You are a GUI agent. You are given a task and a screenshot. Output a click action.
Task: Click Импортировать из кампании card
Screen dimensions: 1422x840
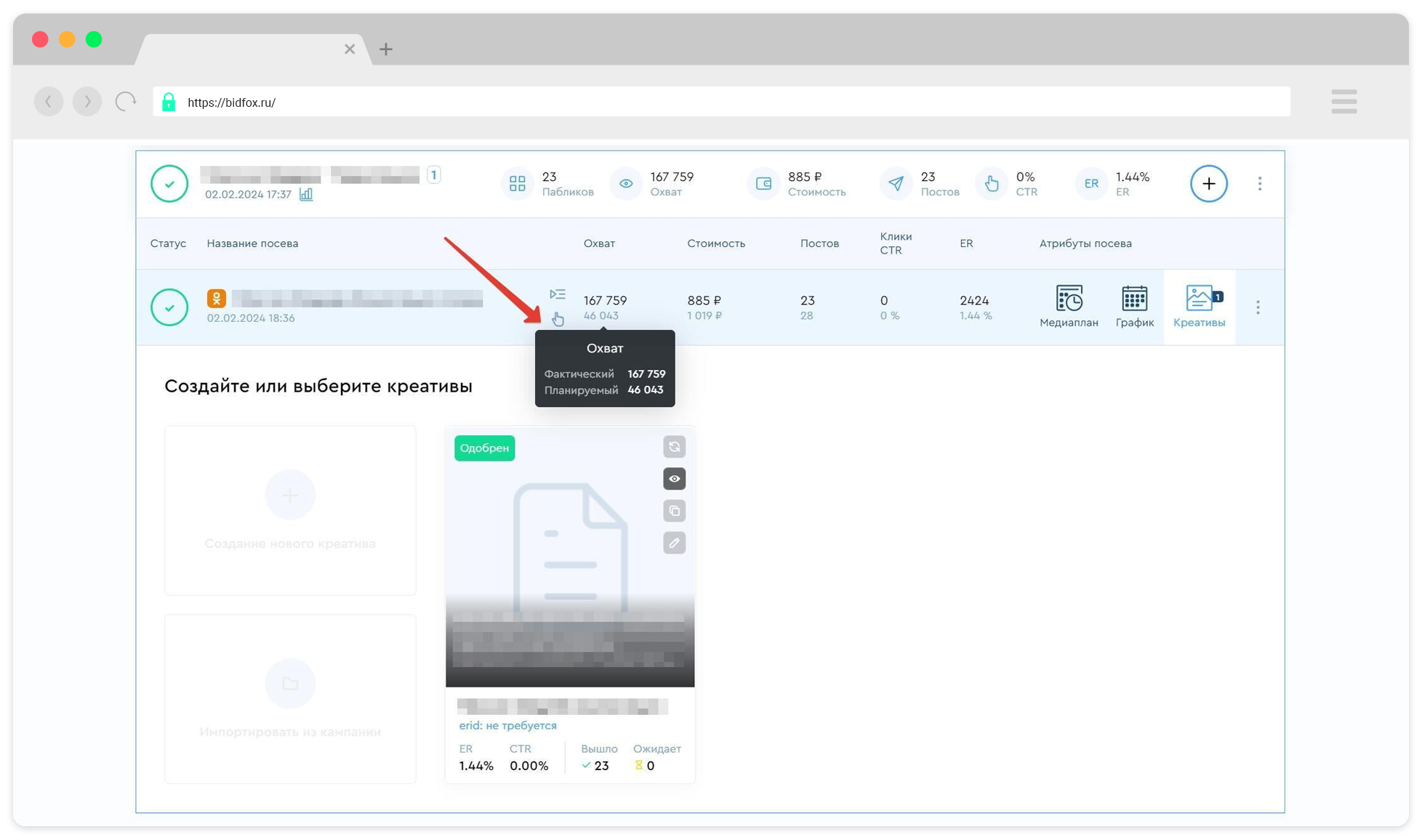[x=290, y=698]
